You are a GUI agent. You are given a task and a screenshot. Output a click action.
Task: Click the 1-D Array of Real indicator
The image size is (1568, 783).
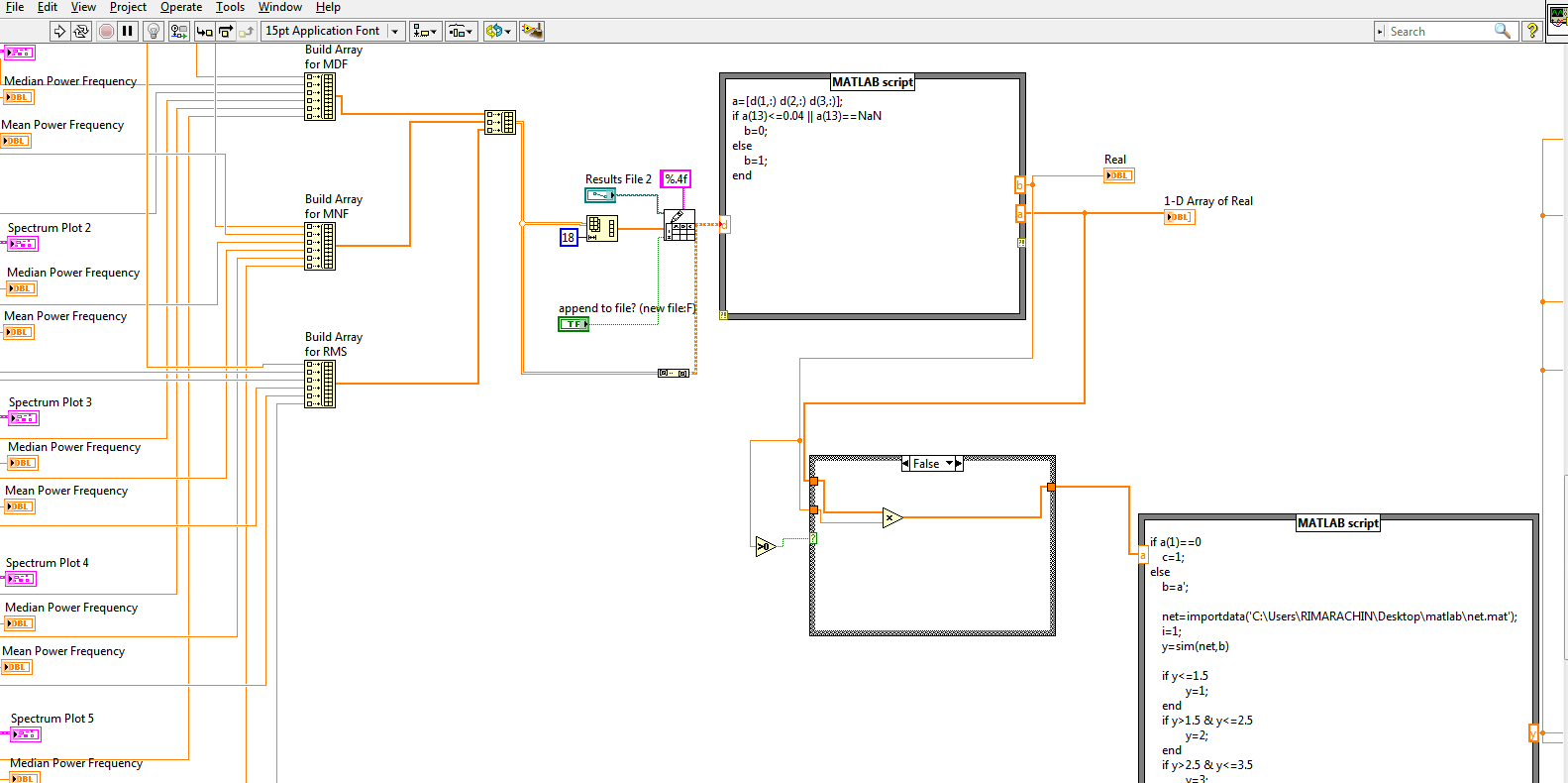coord(1180,217)
